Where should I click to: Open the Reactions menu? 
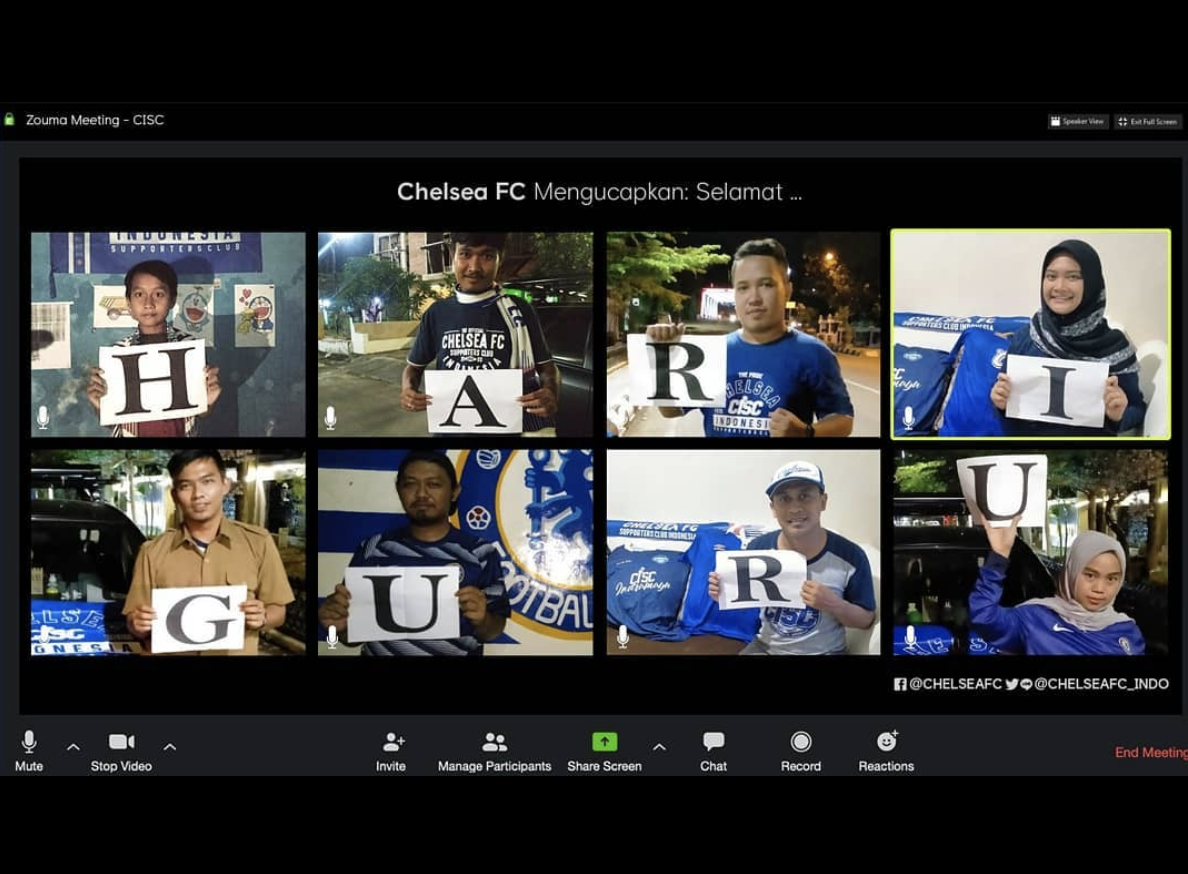[x=886, y=742]
